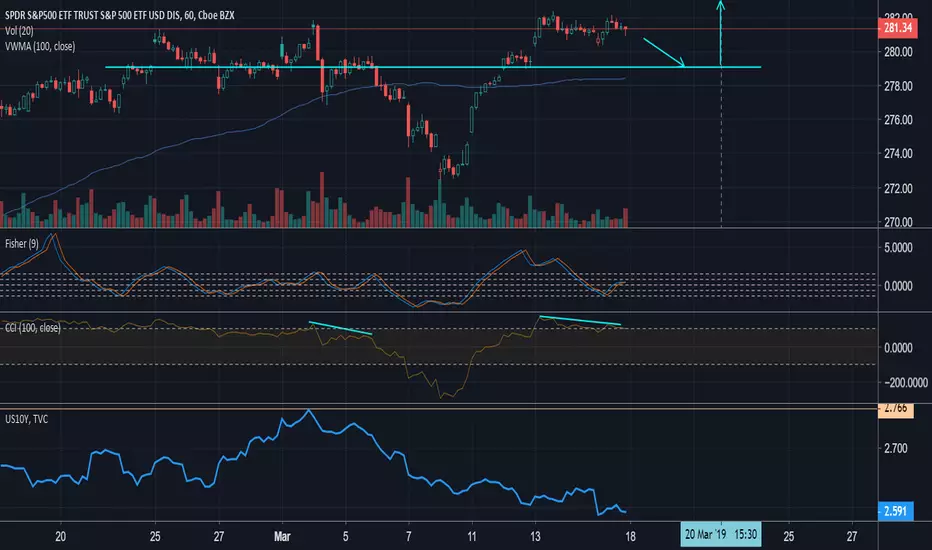Click the CCI (100, close) indicator label
This screenshot has height=550, width=932.
[33, 328]
